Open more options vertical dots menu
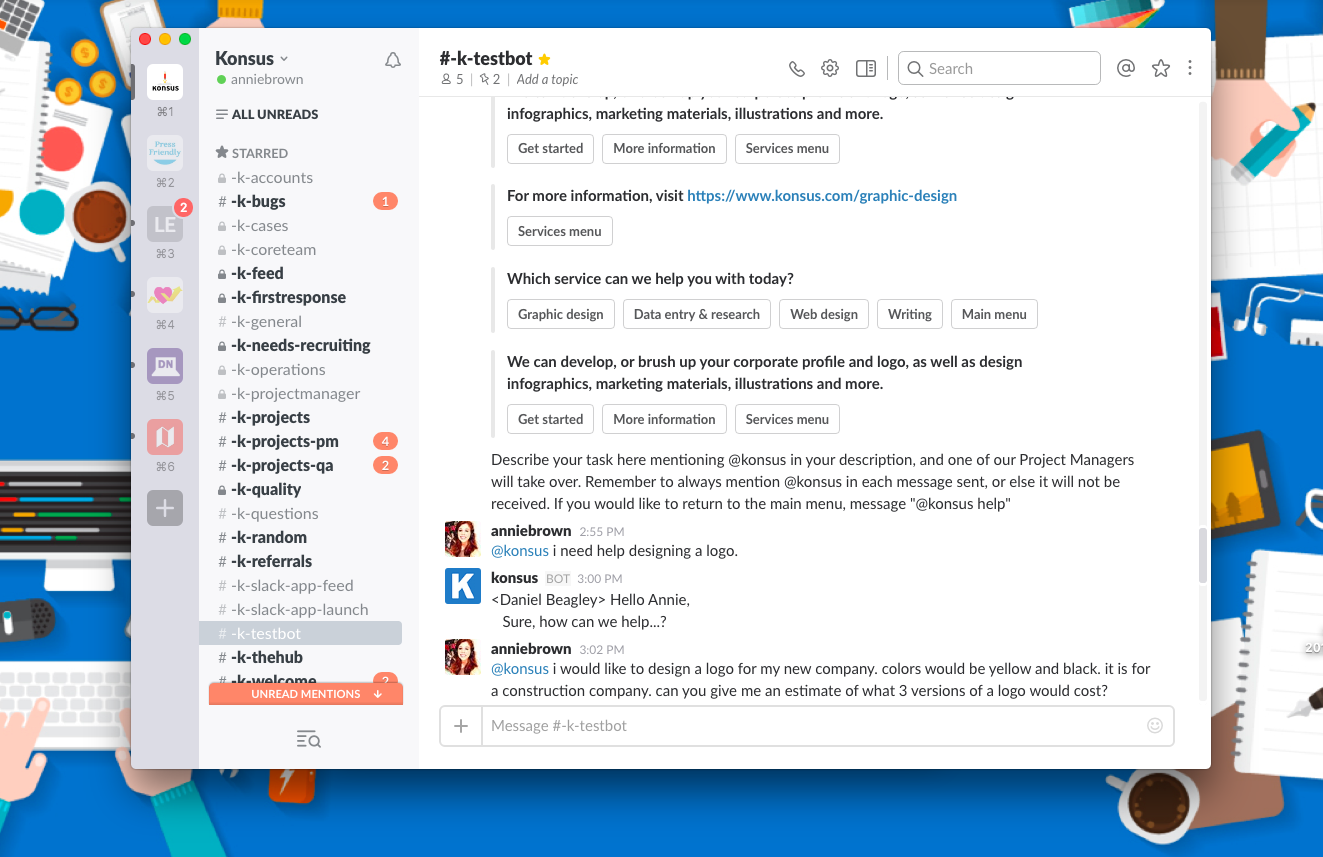 1190,68
